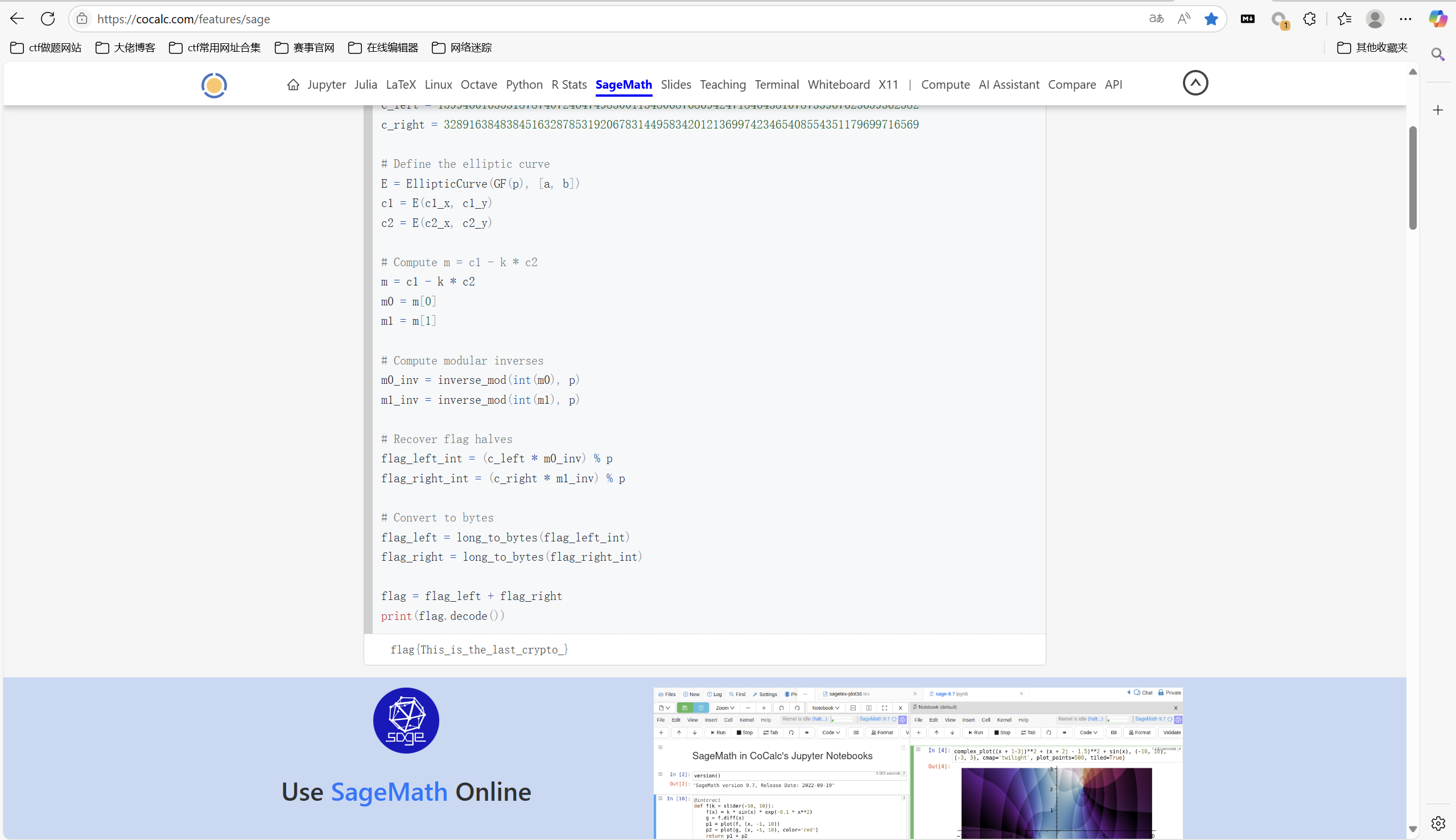Click scrollbar up arrow
The width and height of the screenshot is (1456, 840).
(x=1412, y=72)
